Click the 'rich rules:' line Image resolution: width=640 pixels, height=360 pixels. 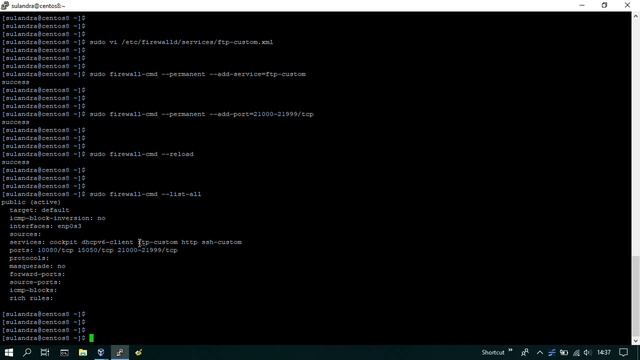click(x=31, y=298)
